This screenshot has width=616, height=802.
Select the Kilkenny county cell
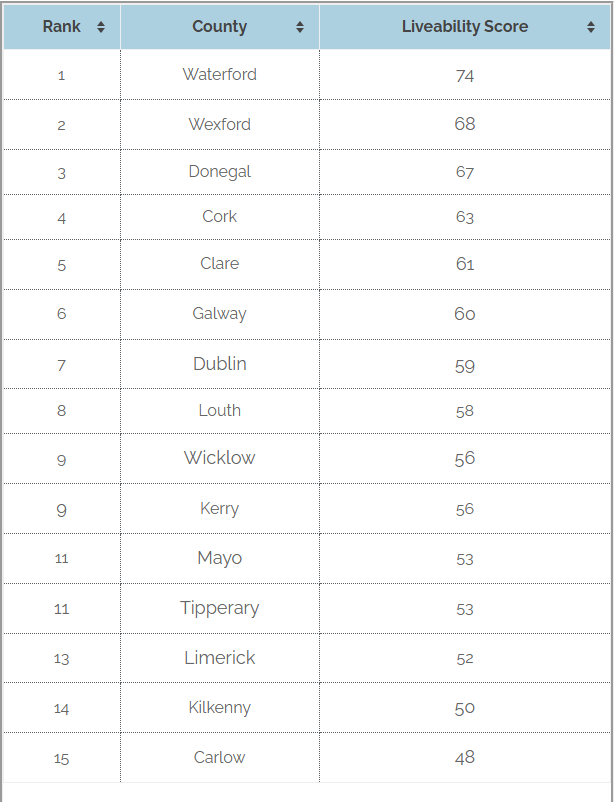(x=220, y=708)
